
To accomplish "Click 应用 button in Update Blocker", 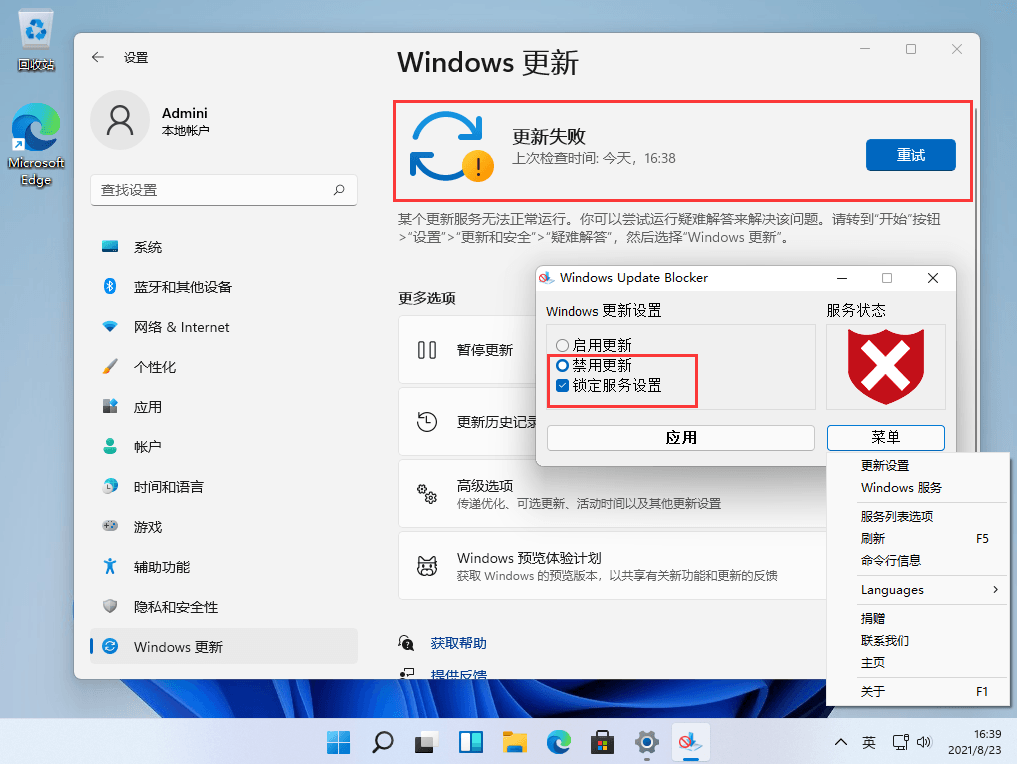I will [681, 438].
